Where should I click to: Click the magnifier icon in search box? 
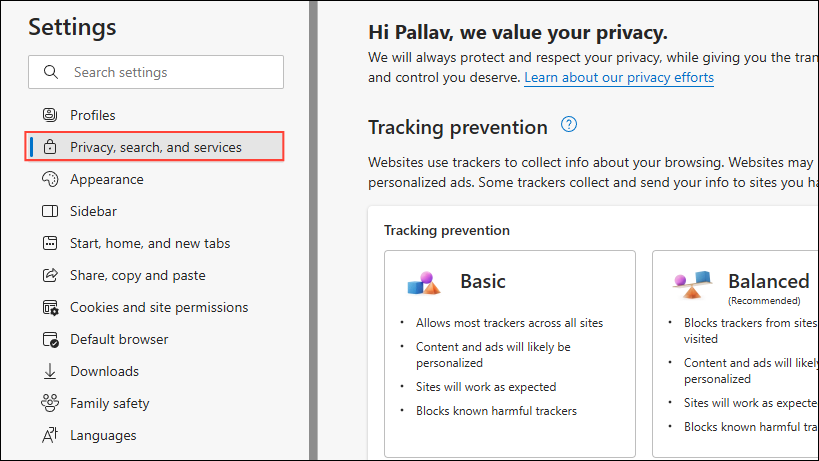(x=50, y=72)
